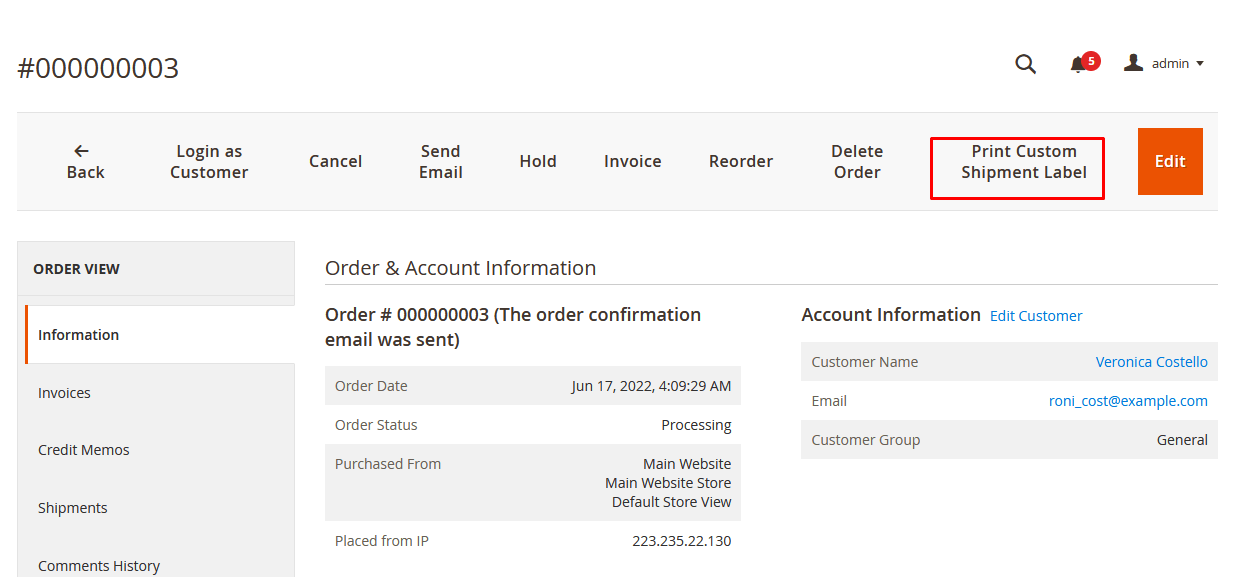Open the notifications bell icon
Screen dimensions: 1242x577
pos(1078,64)
